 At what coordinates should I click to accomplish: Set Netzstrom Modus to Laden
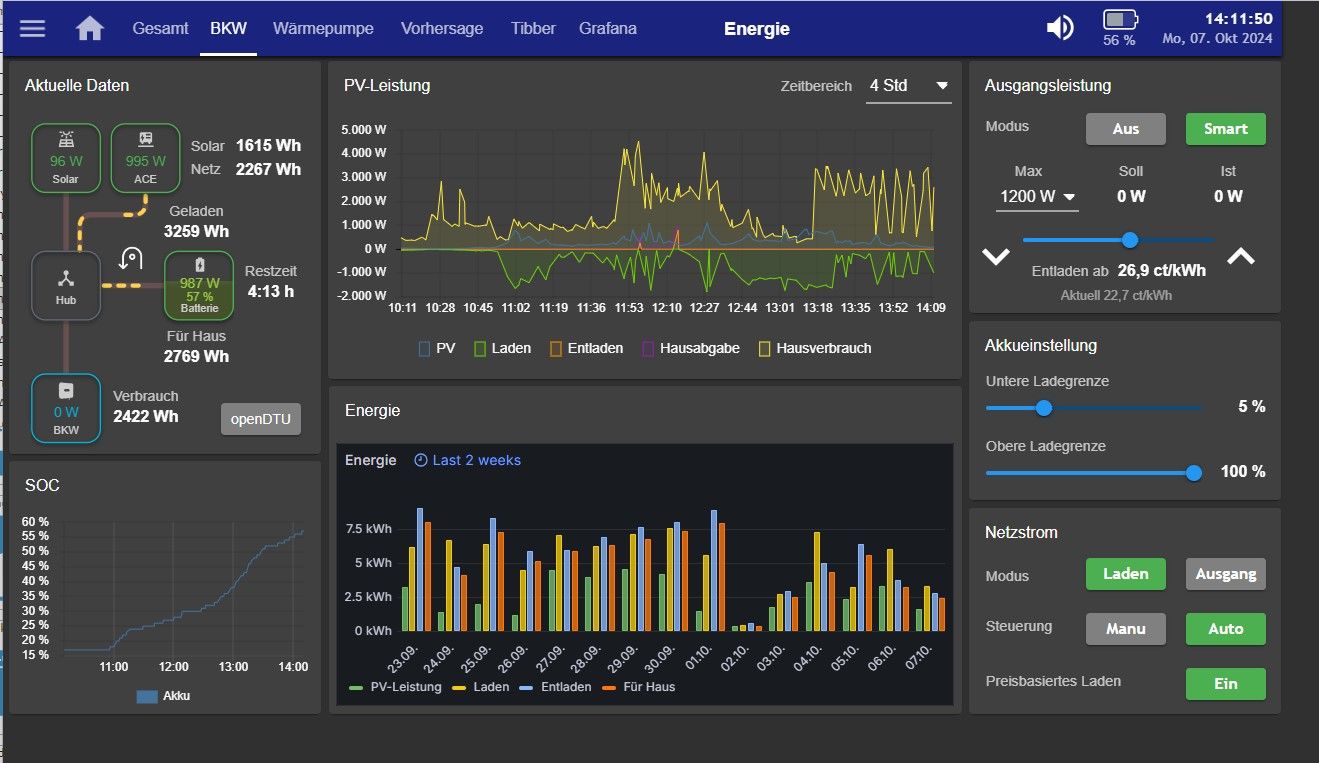pos(1126,574)
